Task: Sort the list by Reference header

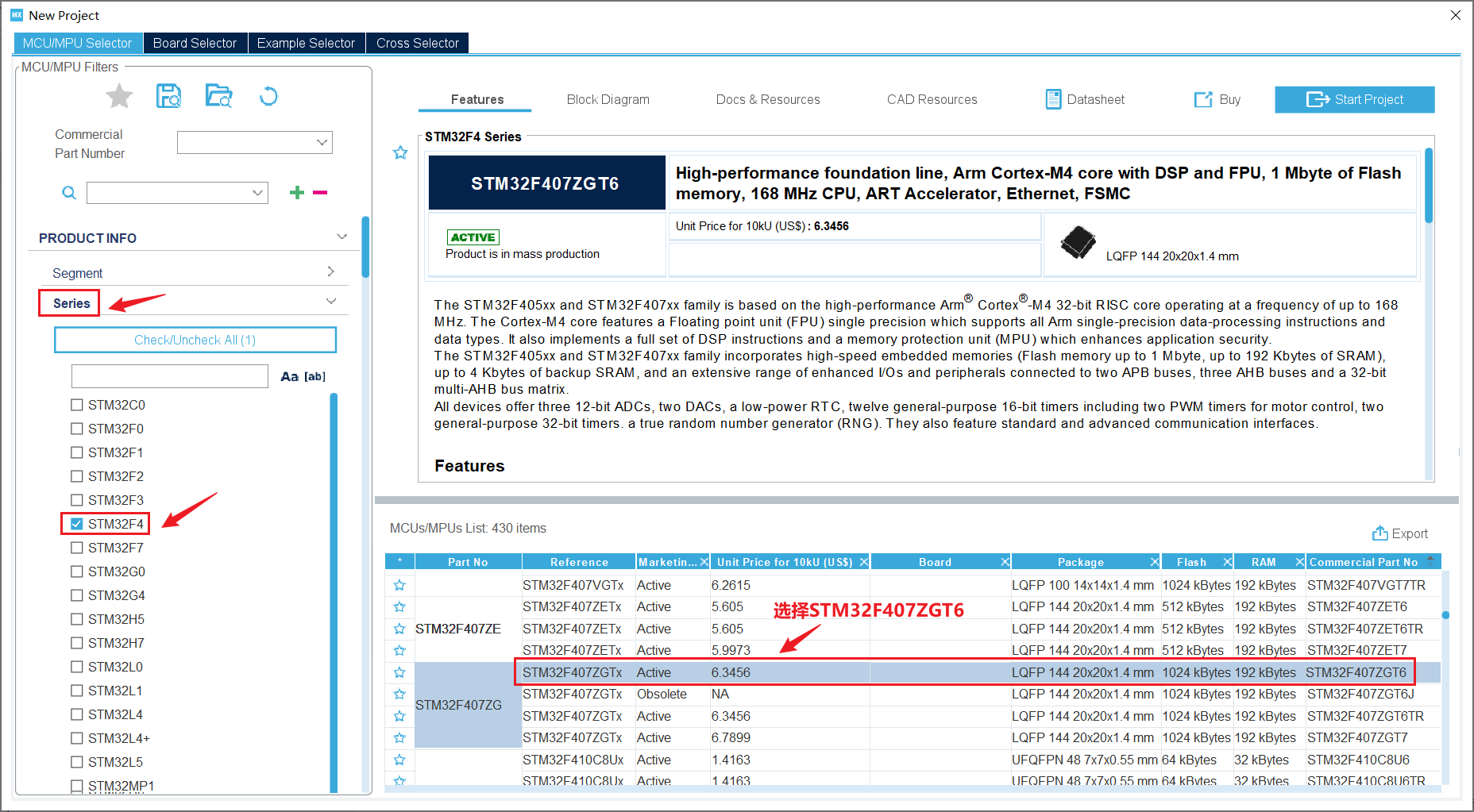Action: (x=579, y=562)
